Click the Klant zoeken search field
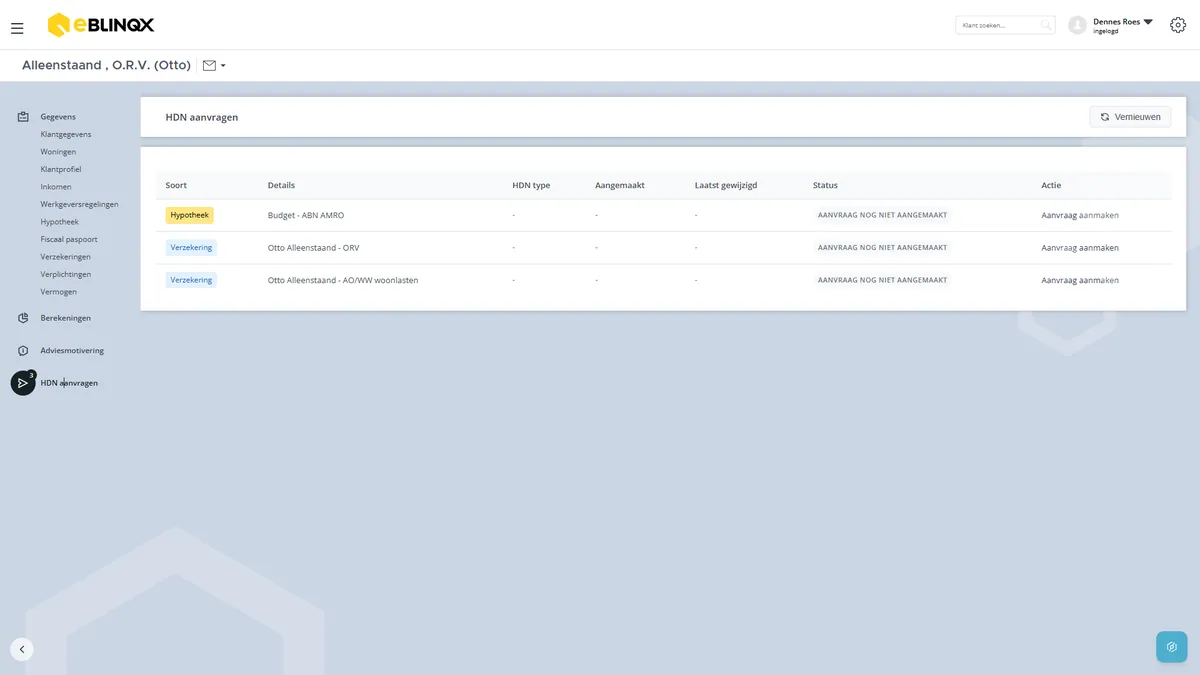 tap(1005, 25)
